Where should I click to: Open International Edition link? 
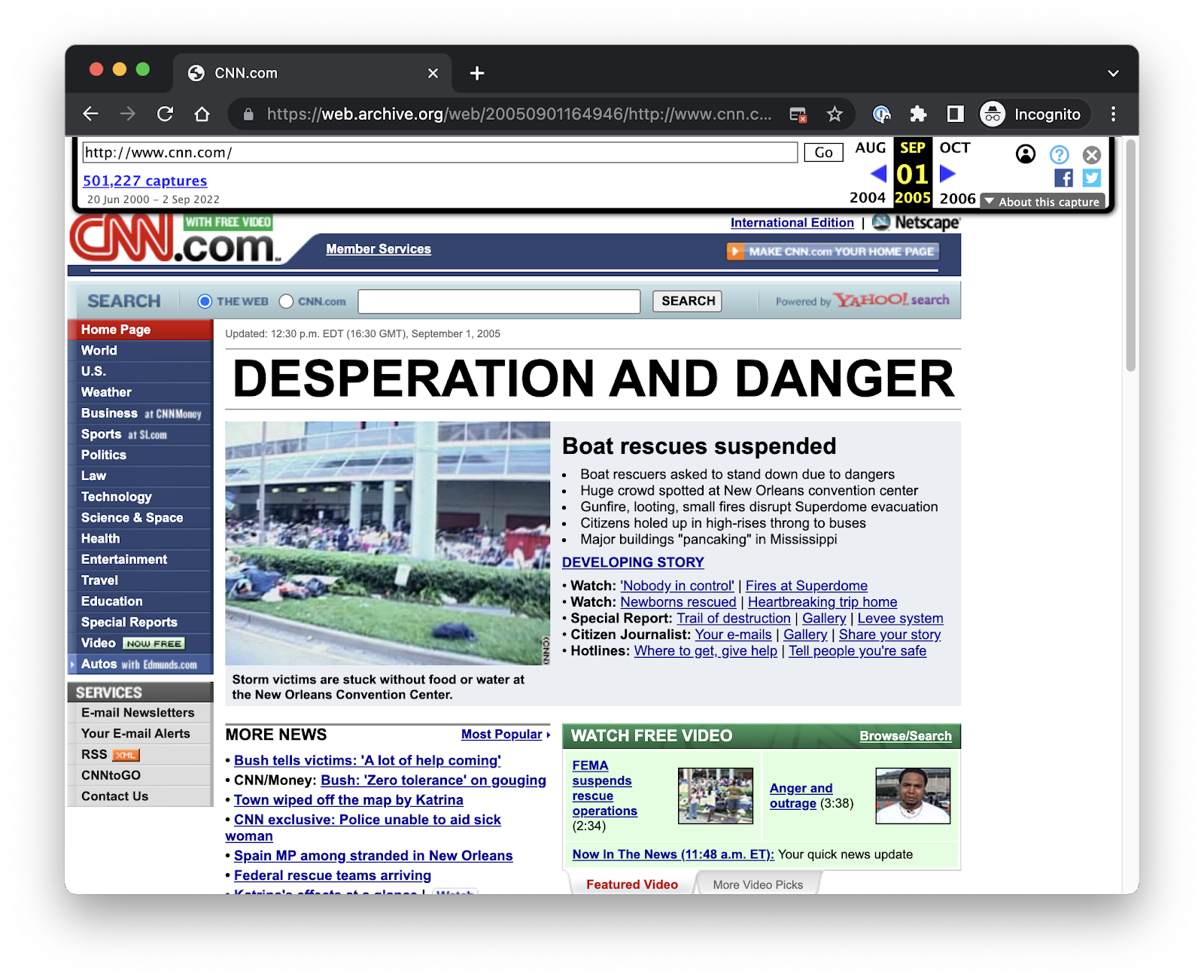click(x=792, y=223)
